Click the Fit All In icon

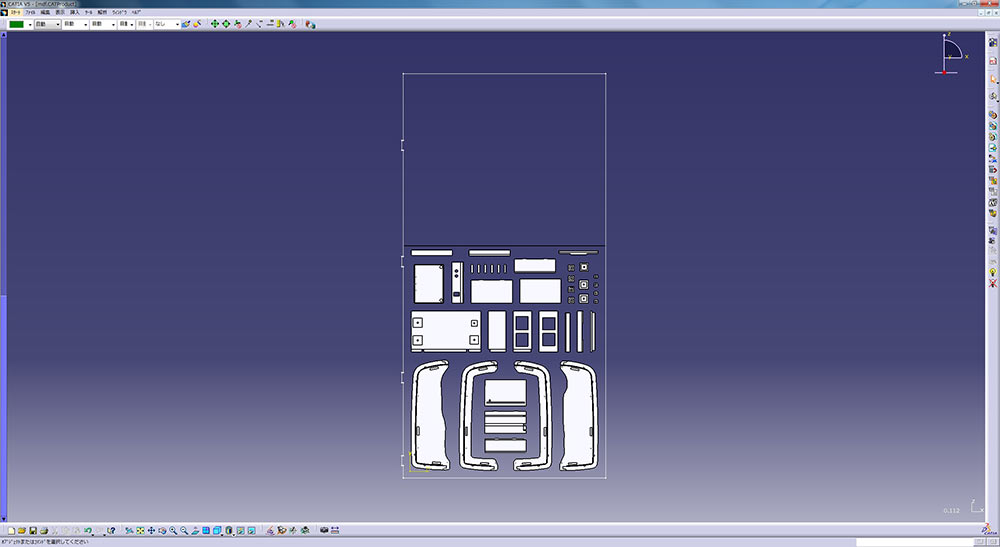point(140,530)
